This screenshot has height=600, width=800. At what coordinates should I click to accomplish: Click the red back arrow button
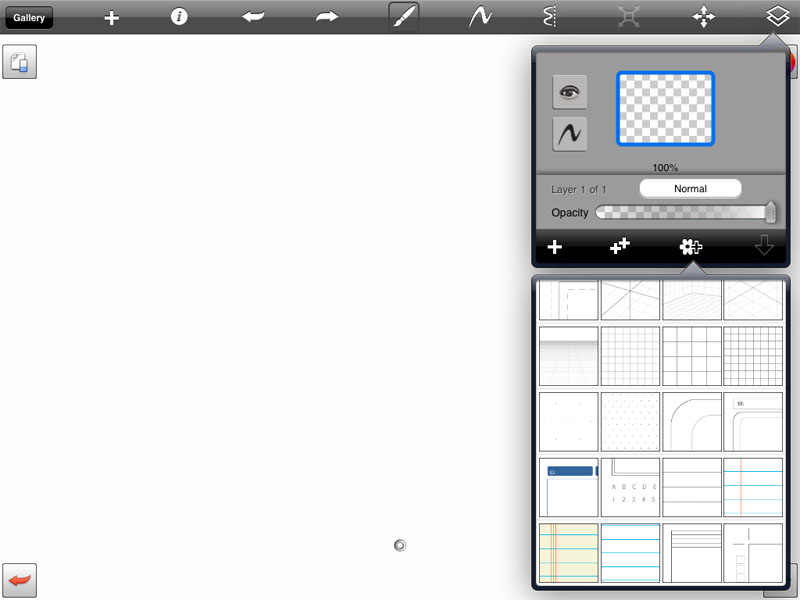[x=19, y=579]
